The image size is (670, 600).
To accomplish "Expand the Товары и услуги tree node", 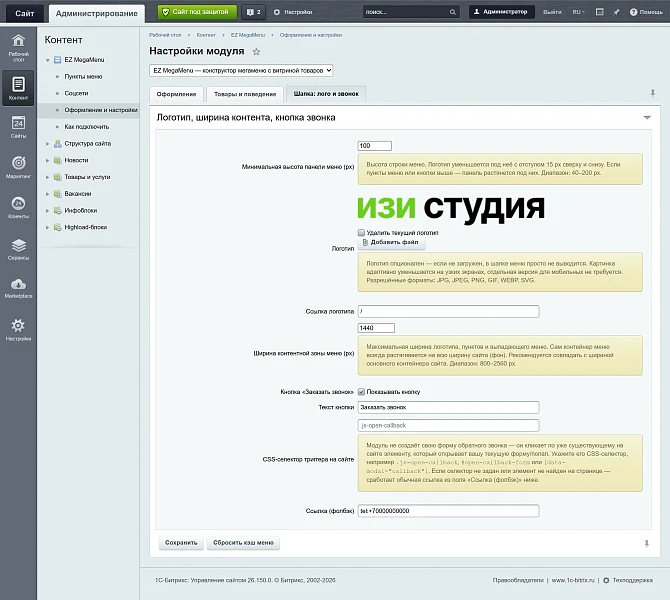I will [x=47, y=177].
